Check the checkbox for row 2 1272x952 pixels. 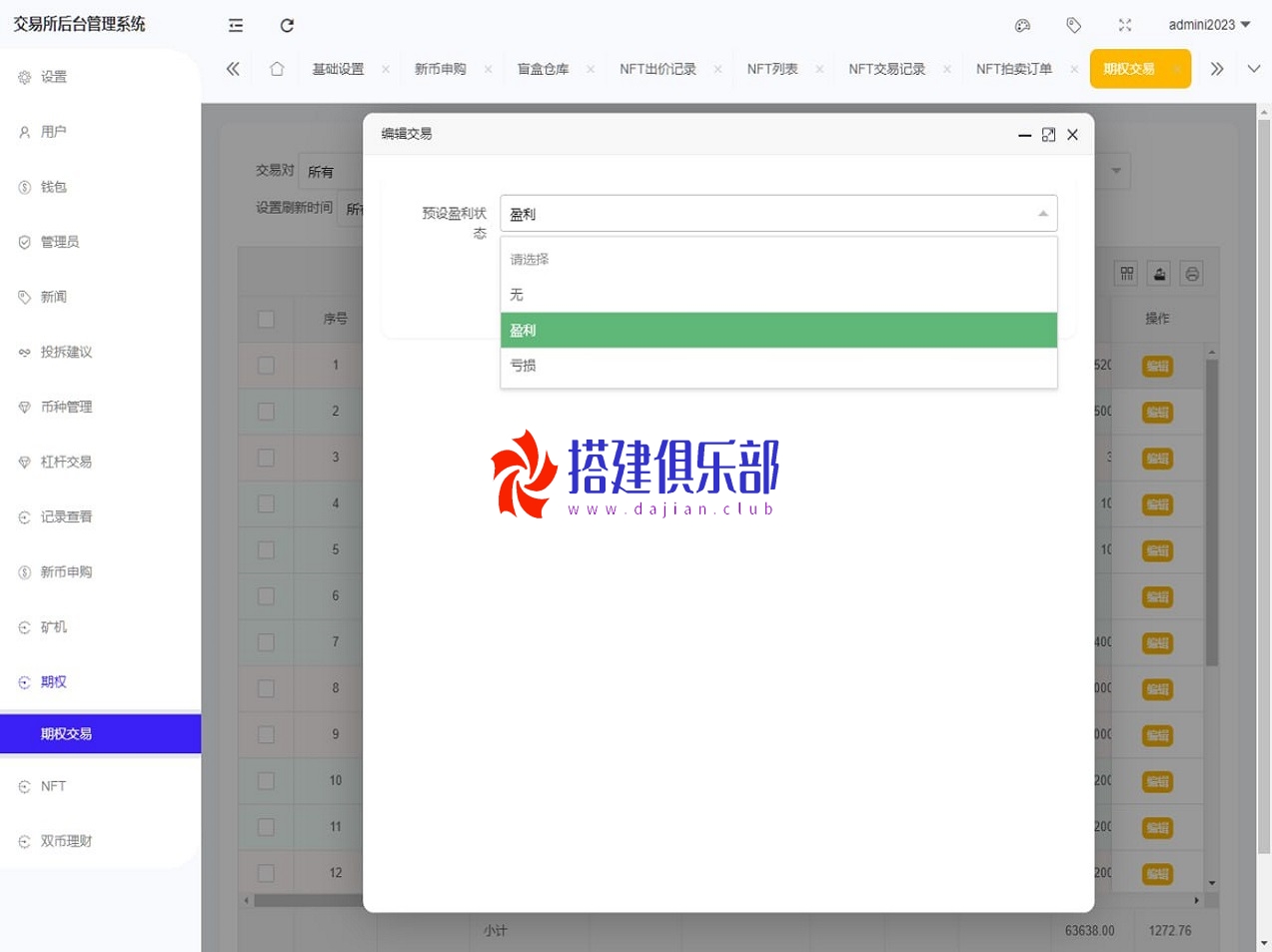point(266,412)
